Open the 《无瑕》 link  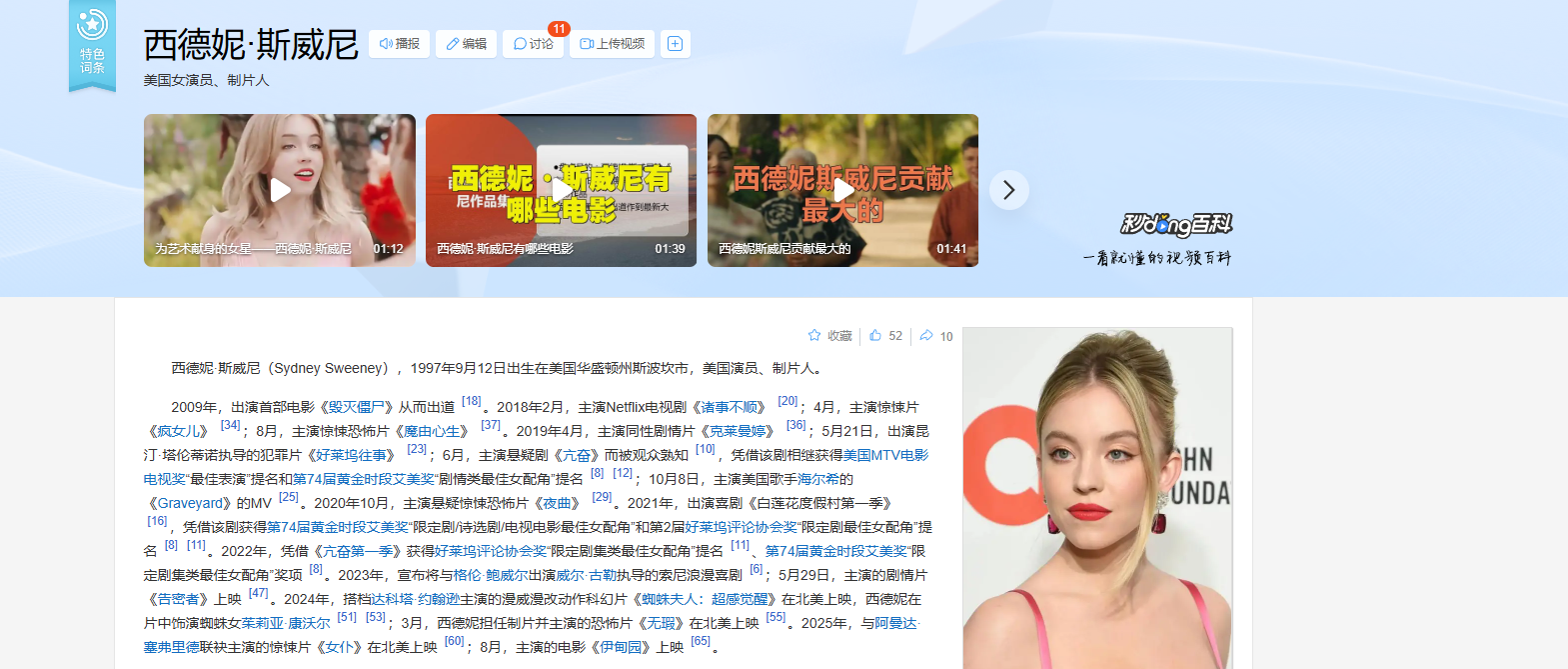[x=663, y=623]
